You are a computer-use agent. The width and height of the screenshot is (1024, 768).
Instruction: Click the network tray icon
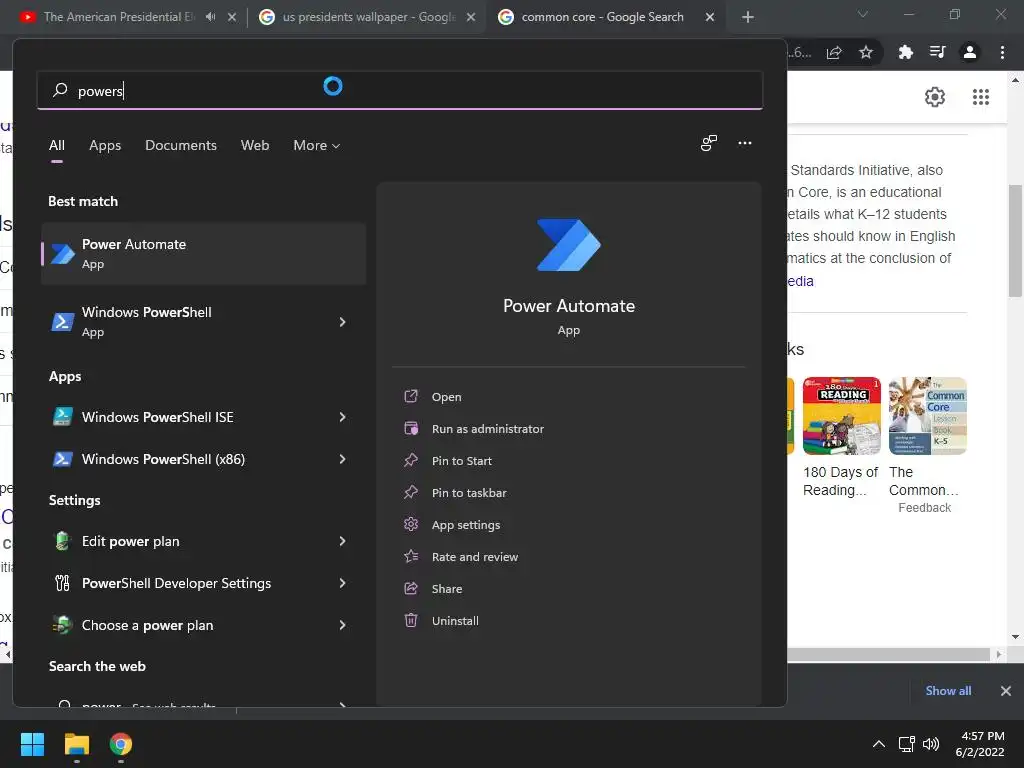click(906, 744)
